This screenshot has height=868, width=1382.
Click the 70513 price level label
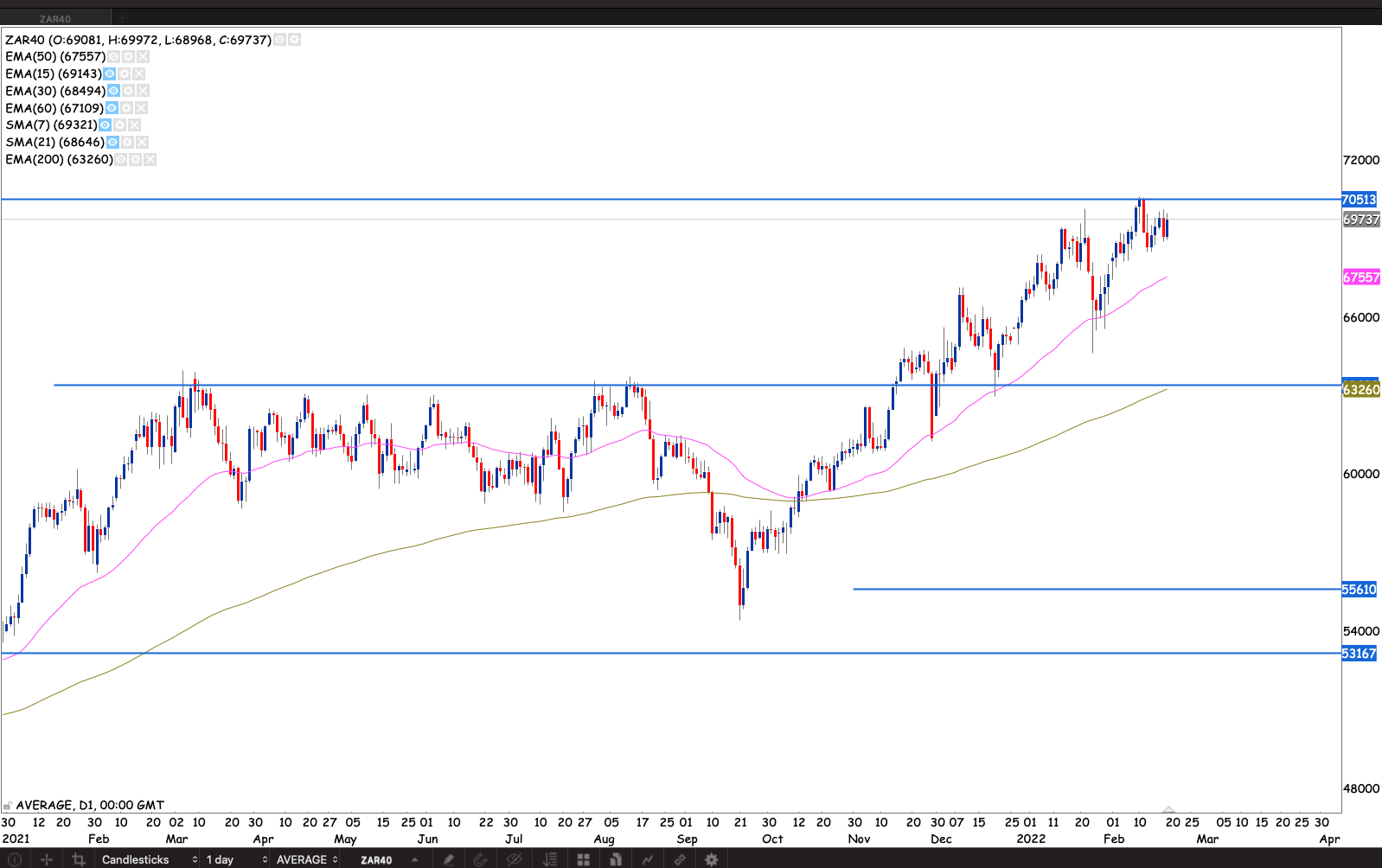(x=1359, y=200)
